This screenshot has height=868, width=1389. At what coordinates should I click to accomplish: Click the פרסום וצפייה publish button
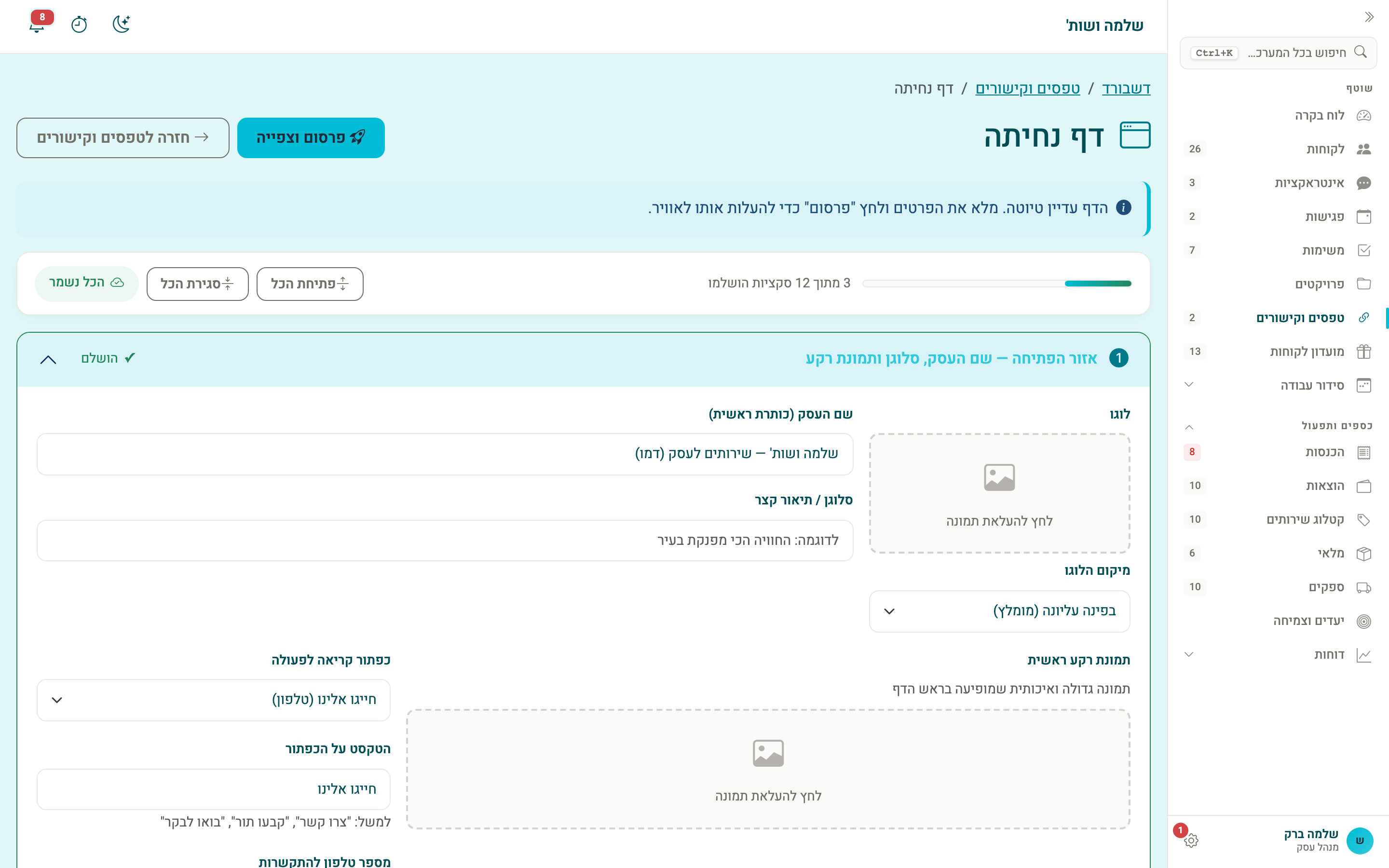pos(311,138)
